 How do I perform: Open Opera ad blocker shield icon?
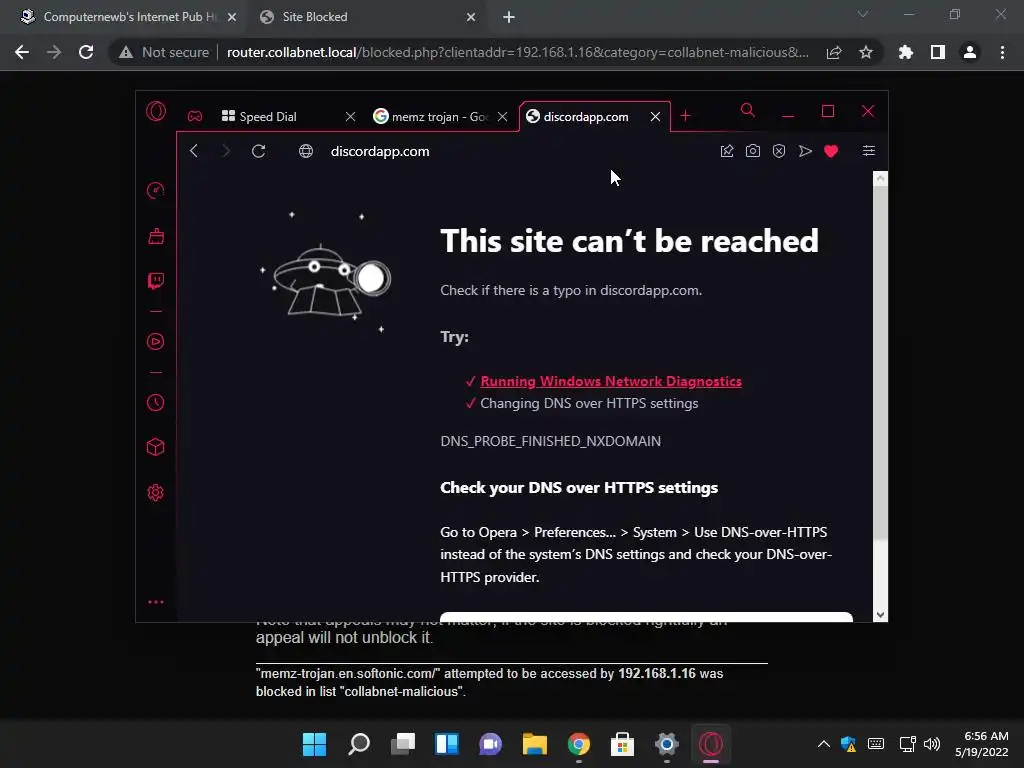point(779,151)
